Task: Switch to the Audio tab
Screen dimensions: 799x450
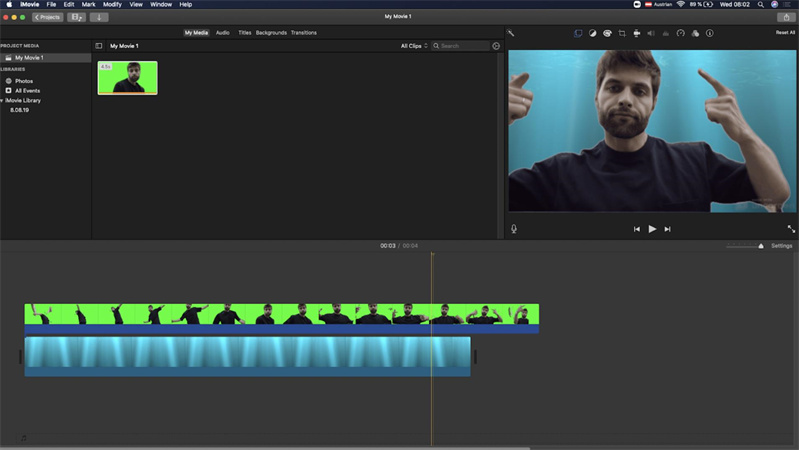Action: [x=223, y=33]
